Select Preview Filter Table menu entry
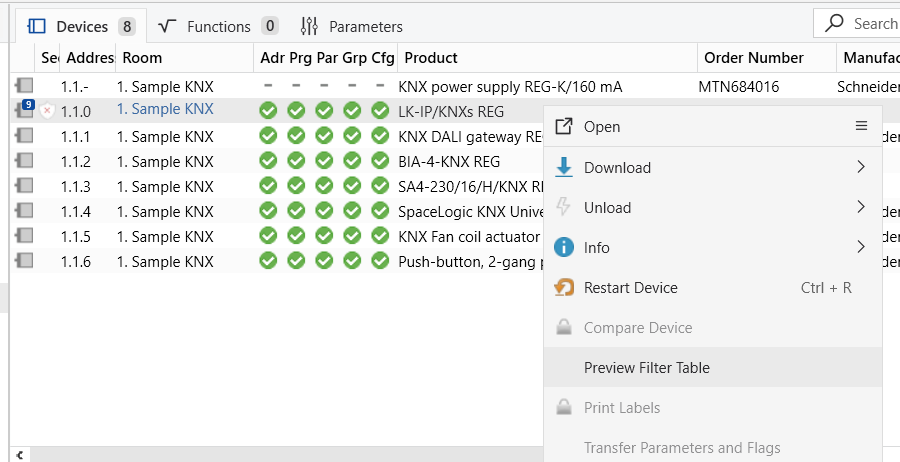 pos(646,368)
